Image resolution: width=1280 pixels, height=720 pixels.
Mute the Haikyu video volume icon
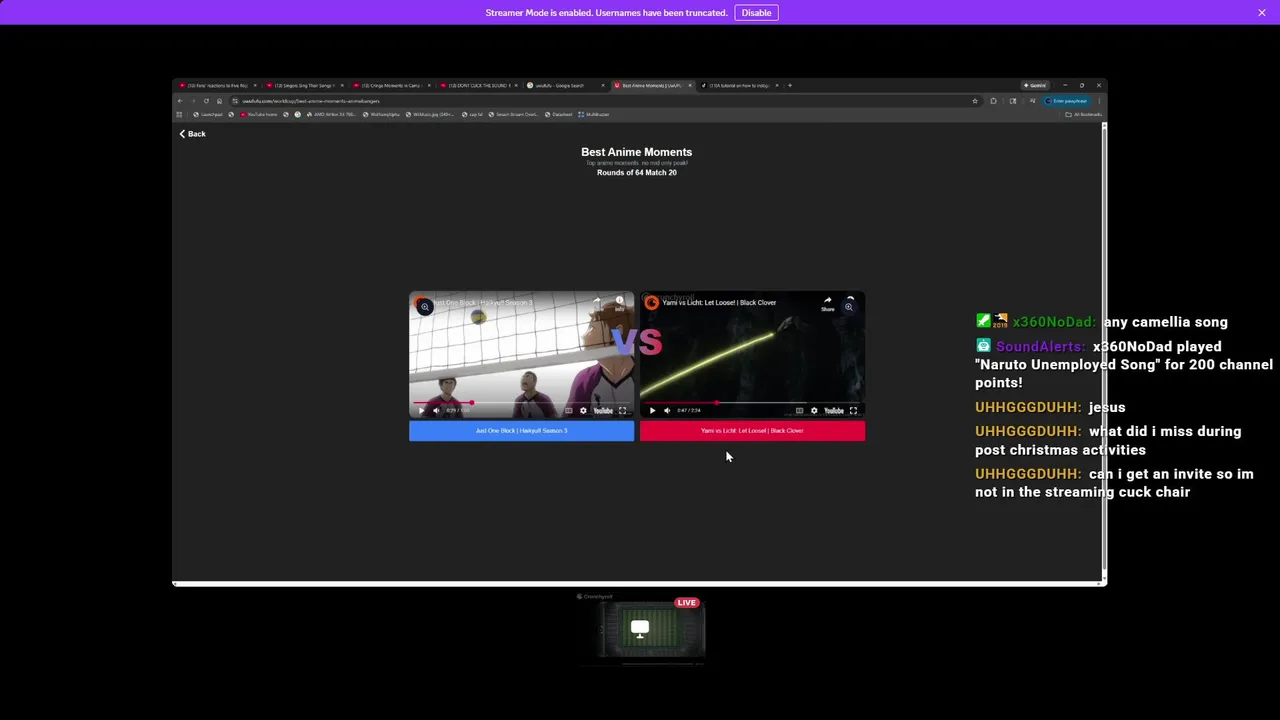point(436,410)
